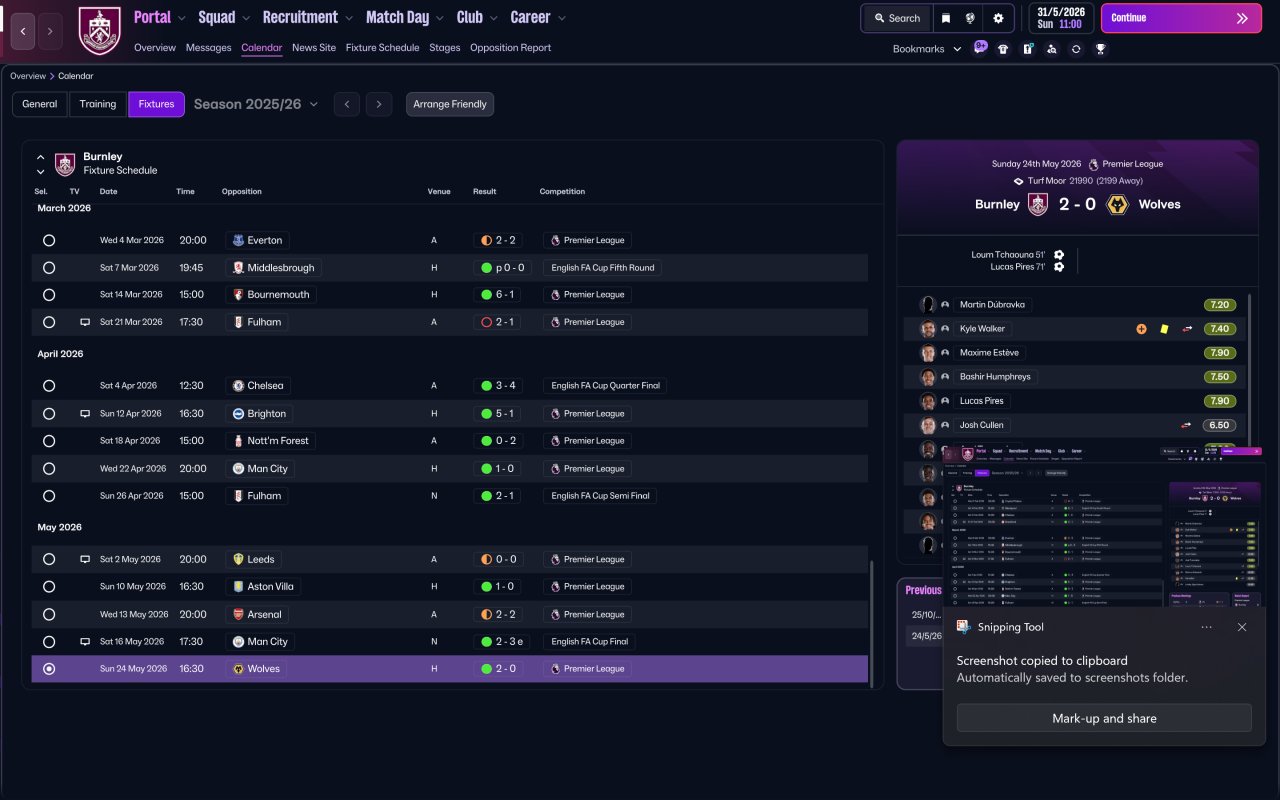Open the Season 2025/26 dropdown
Image resolution: width=1280 pixels, height=800 pixels.
click(256, 104)
